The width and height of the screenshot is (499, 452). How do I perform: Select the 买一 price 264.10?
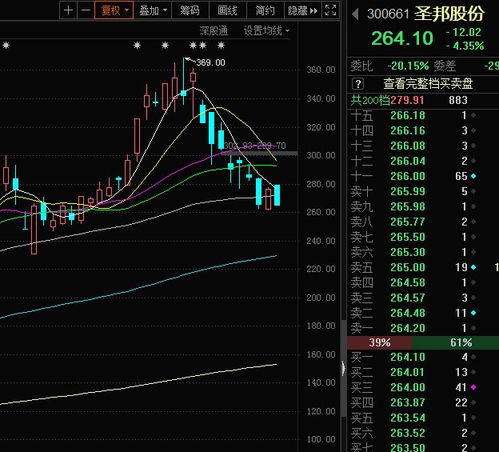click(408, 357)
